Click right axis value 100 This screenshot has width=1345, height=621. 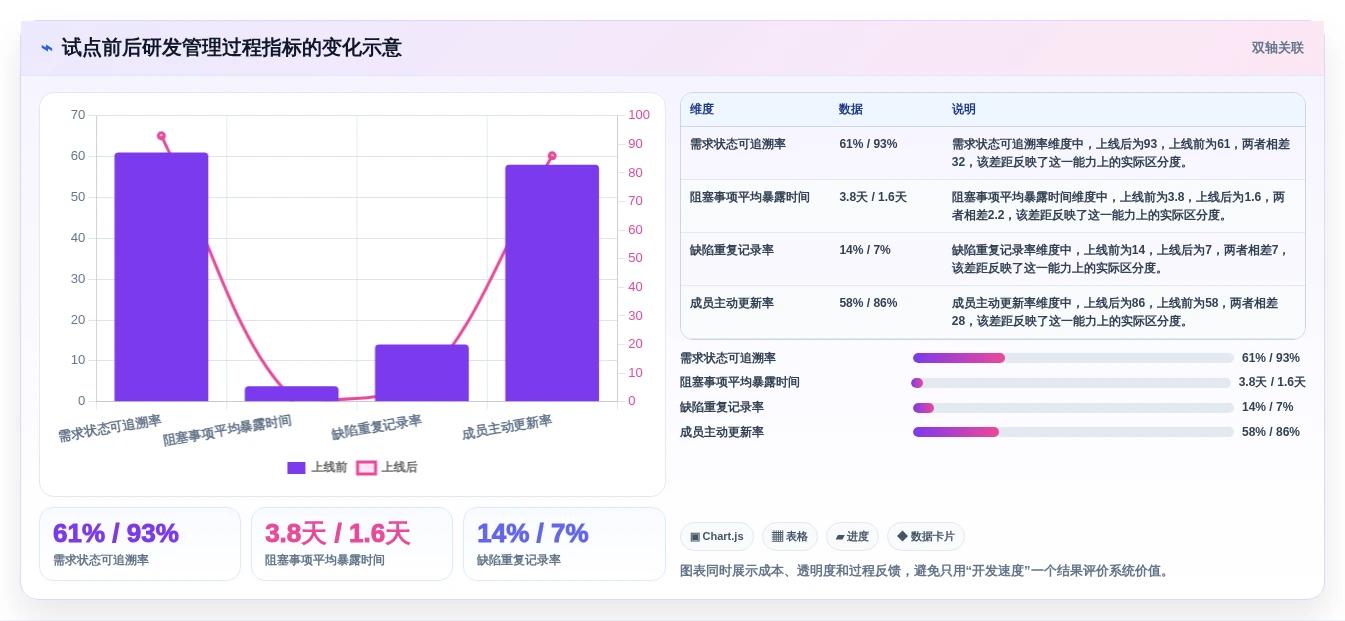click(x=639, y=115)
